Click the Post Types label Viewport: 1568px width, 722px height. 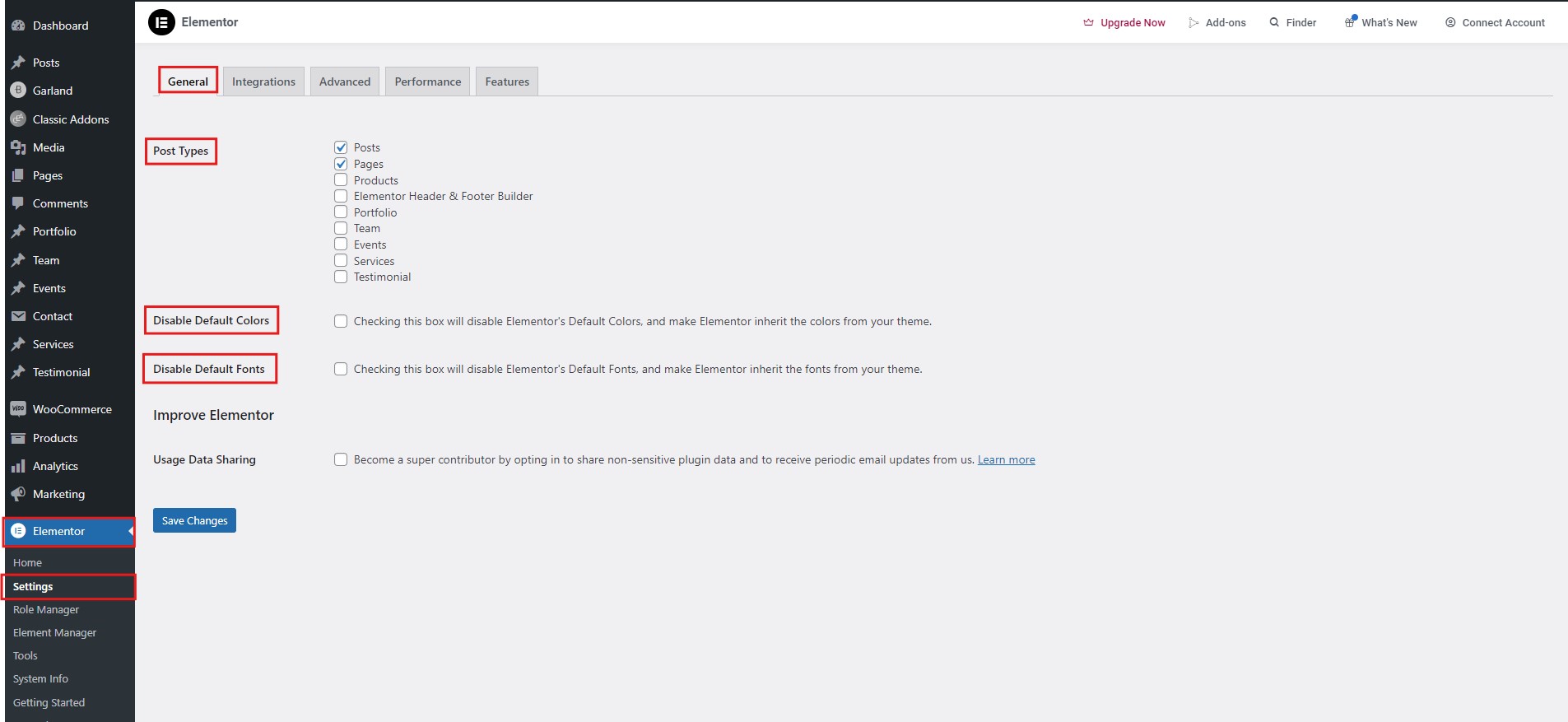[180, 151]
